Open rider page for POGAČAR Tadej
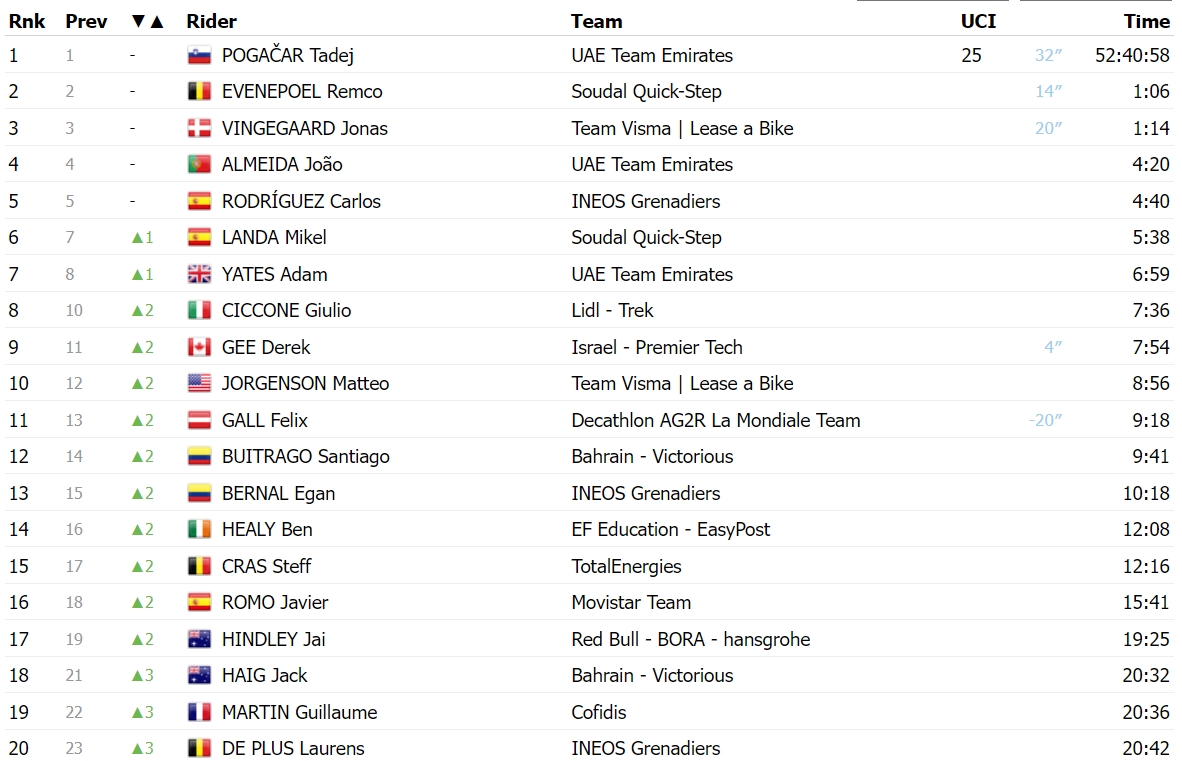Viewport: 1182px width, 761px height. [287, 55]
